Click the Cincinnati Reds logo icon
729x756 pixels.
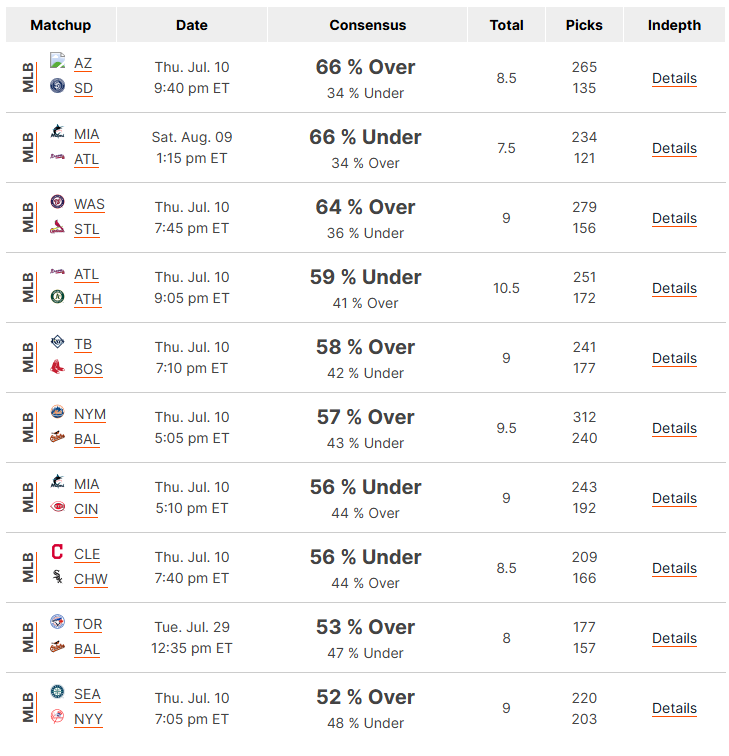[x=57, y=507]
